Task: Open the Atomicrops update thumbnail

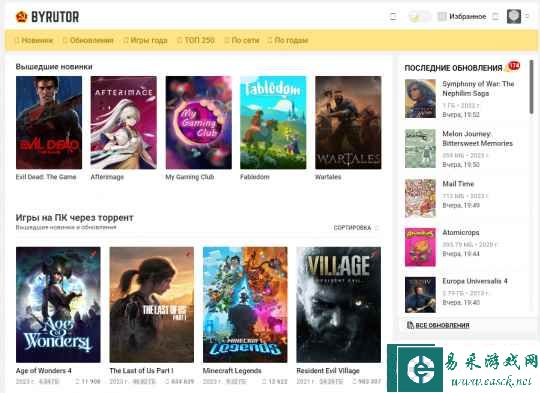Action: tap(420, 247)
